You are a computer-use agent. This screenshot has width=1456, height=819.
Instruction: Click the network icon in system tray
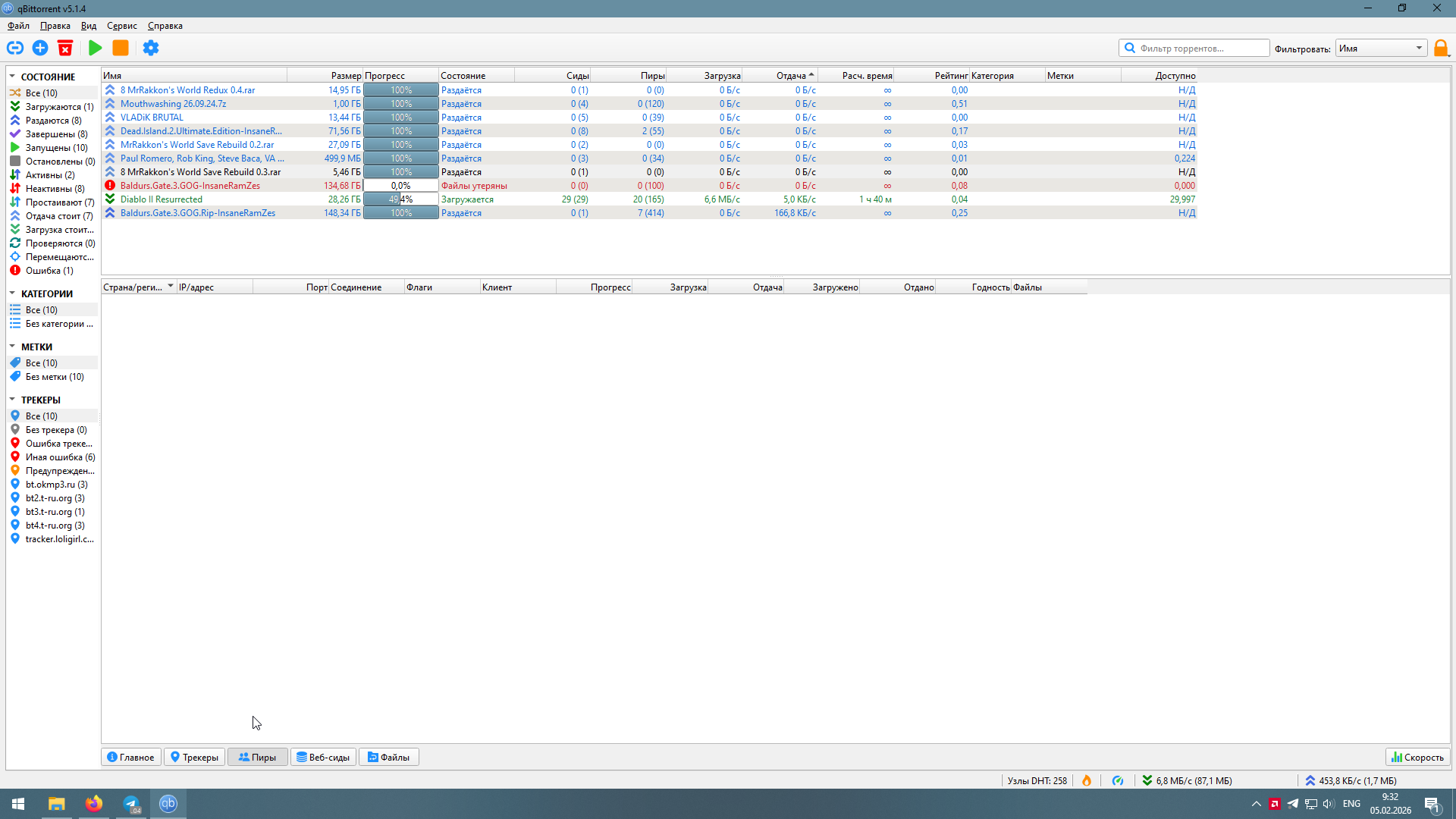tap(1311, 804)
